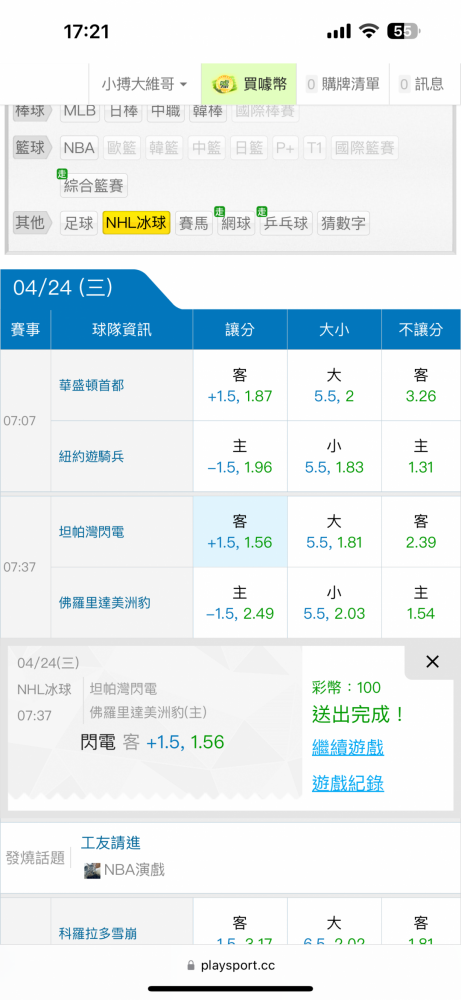
Task: Pick the 大 5.5, 1.81 over option
Action: (x=334, y=532)
